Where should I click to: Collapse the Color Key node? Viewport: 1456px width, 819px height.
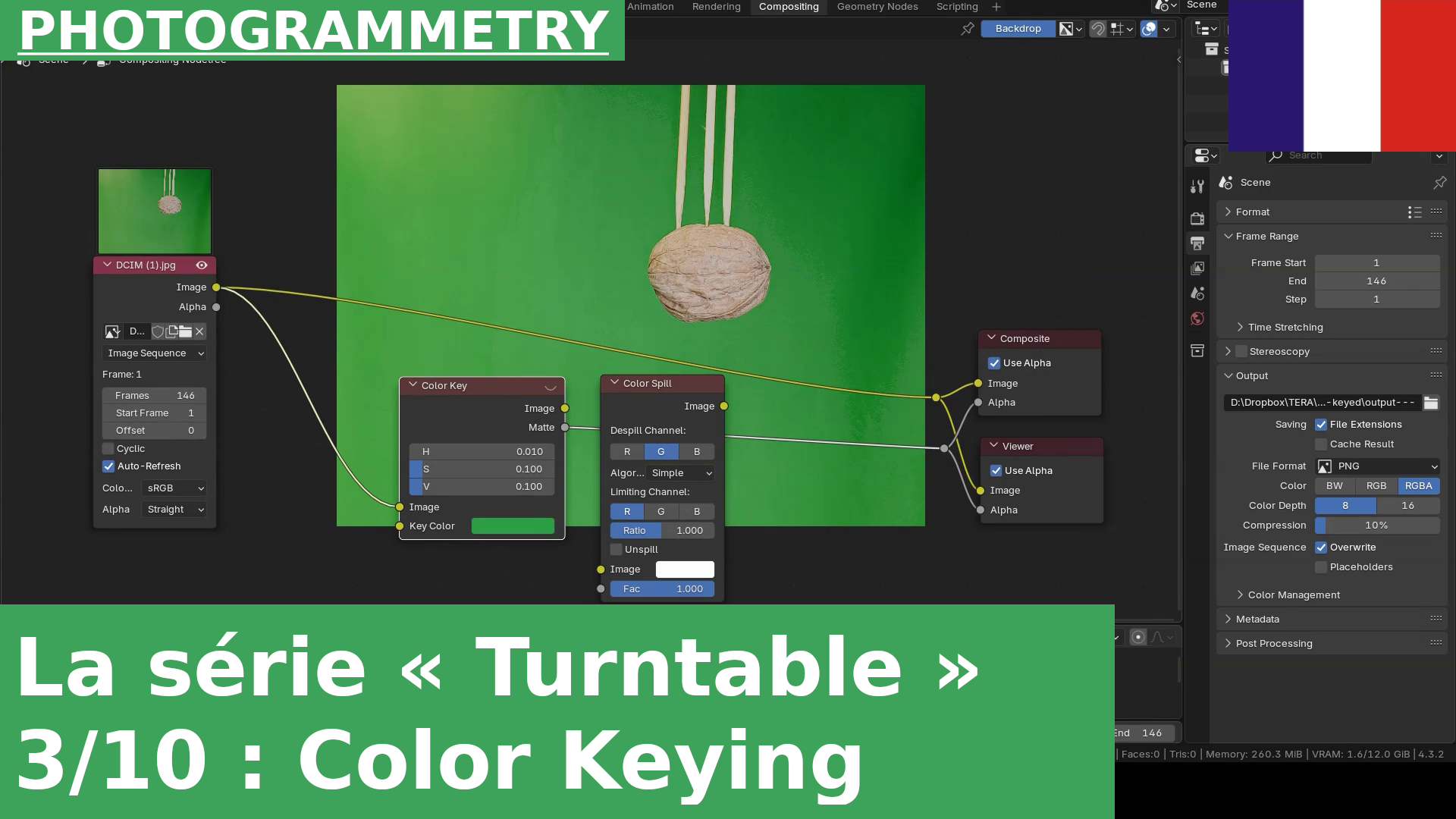[413, 385]
